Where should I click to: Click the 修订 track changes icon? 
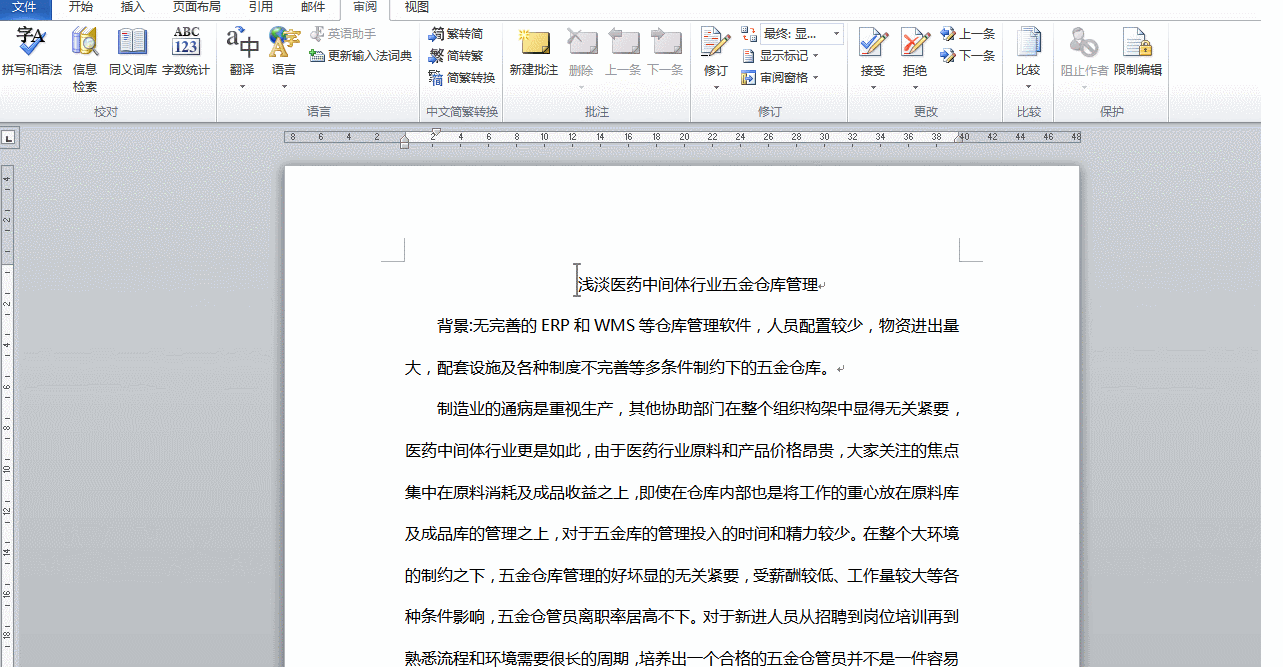click(716, 43)
